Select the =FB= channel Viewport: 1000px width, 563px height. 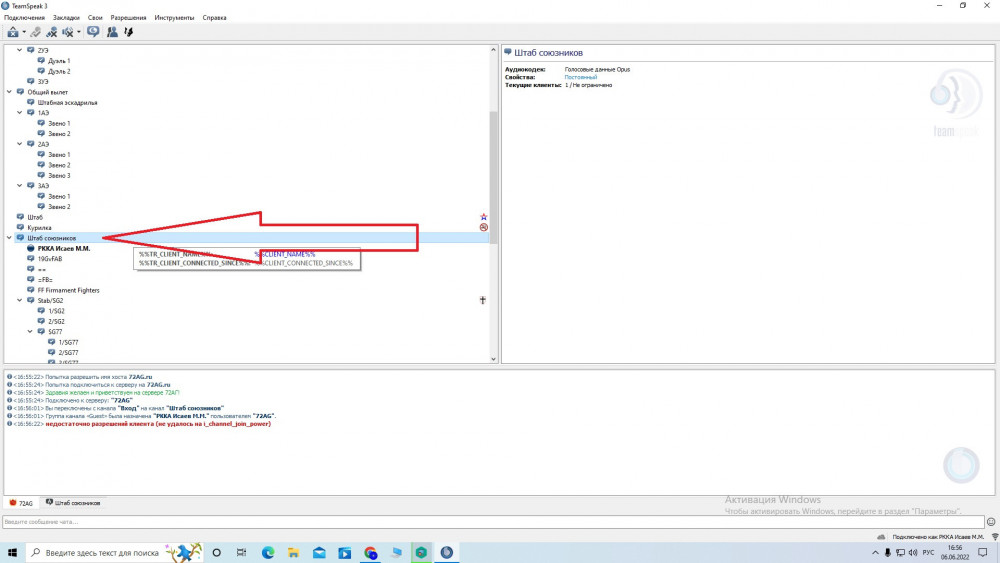click(45, 280)
